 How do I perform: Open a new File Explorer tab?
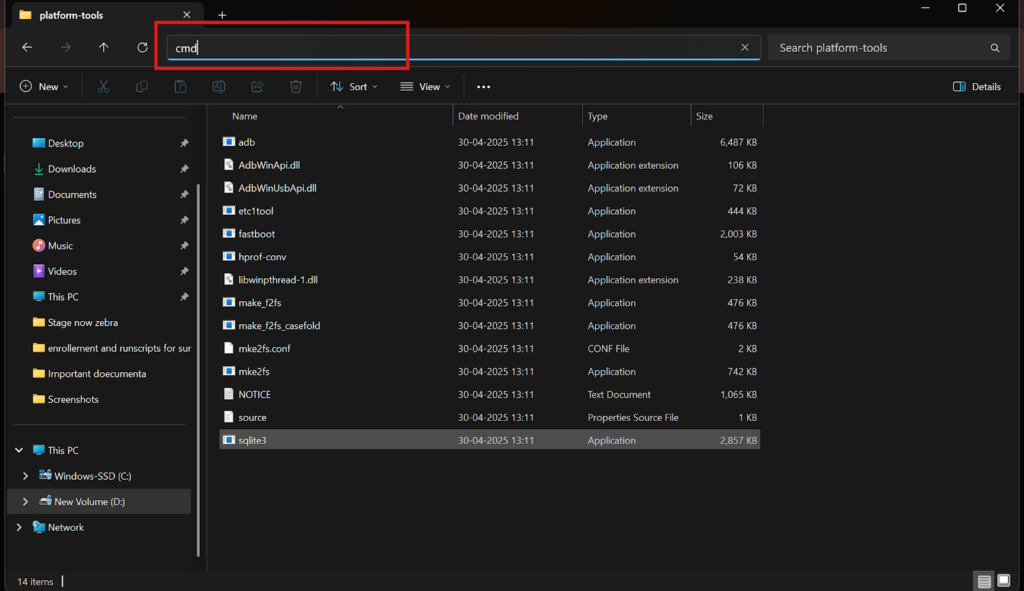point(222,15)
